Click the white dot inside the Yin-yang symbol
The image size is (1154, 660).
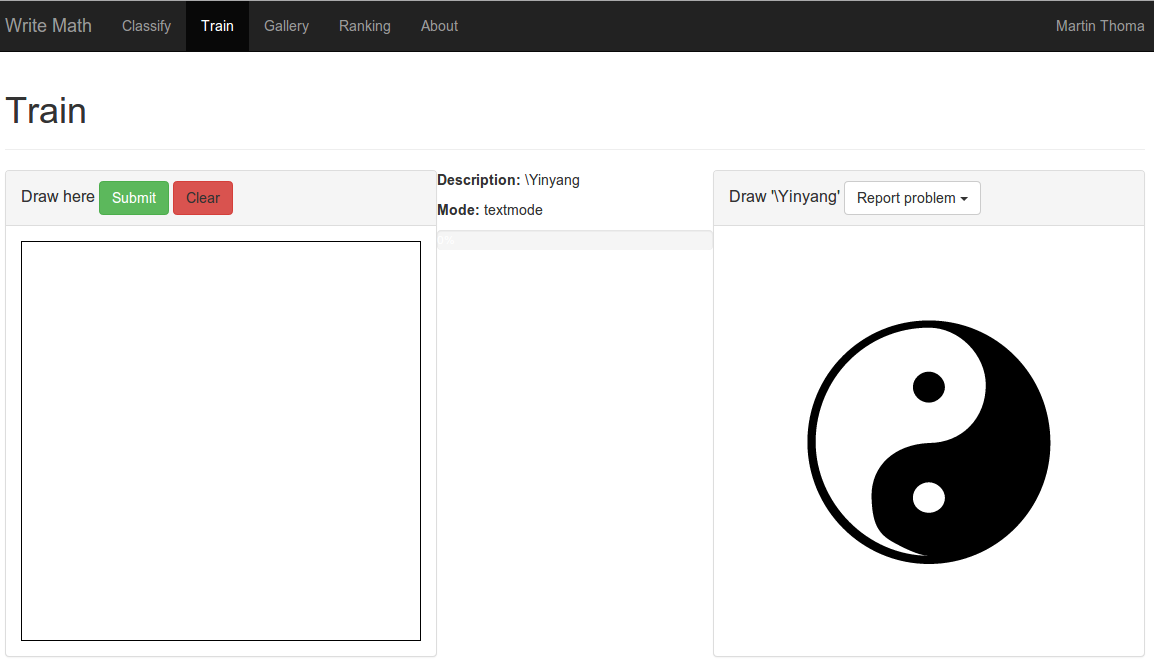[929, 497]
